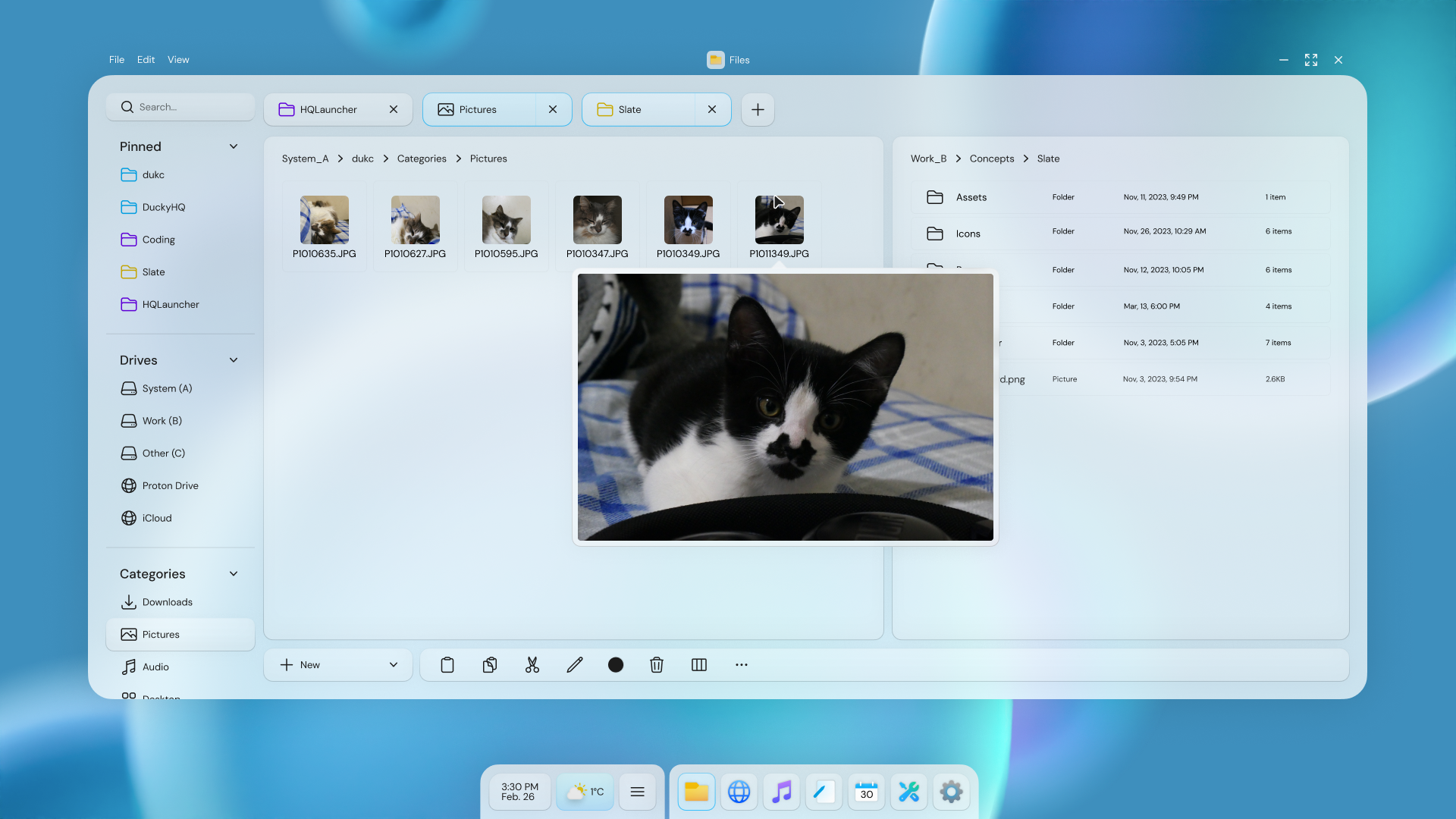Toggle the column split view icon
1456x819 pixels.
(x=699, y=665)
